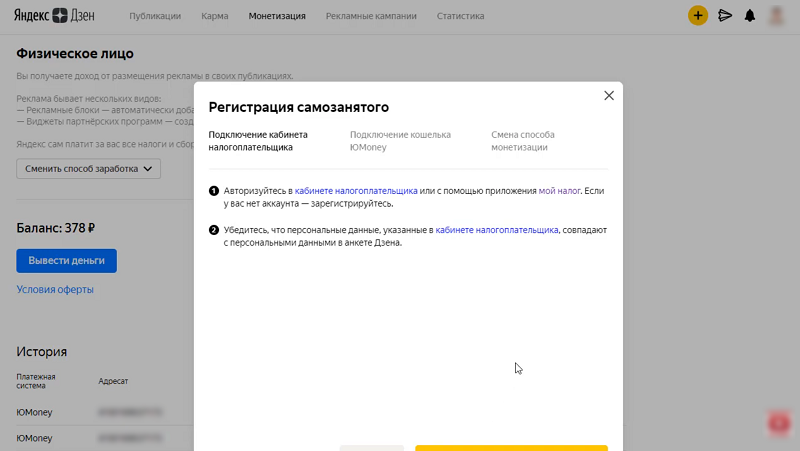The height and width of the screenshot is (451, 800).
Task: Click the Адресат column header
Action: tap(113, 381)
